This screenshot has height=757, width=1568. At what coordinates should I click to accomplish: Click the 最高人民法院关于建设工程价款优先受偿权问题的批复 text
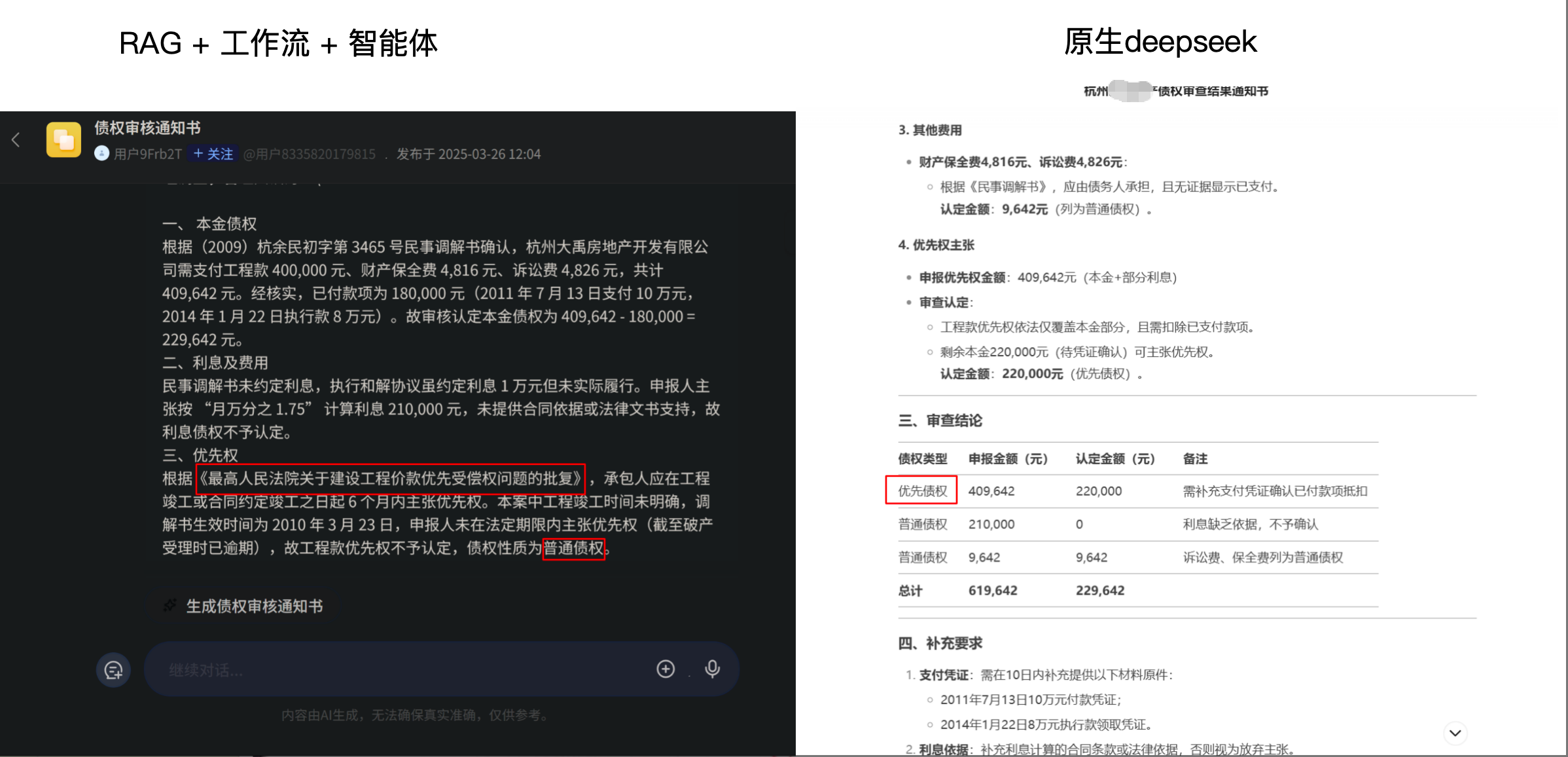point(390,479)
